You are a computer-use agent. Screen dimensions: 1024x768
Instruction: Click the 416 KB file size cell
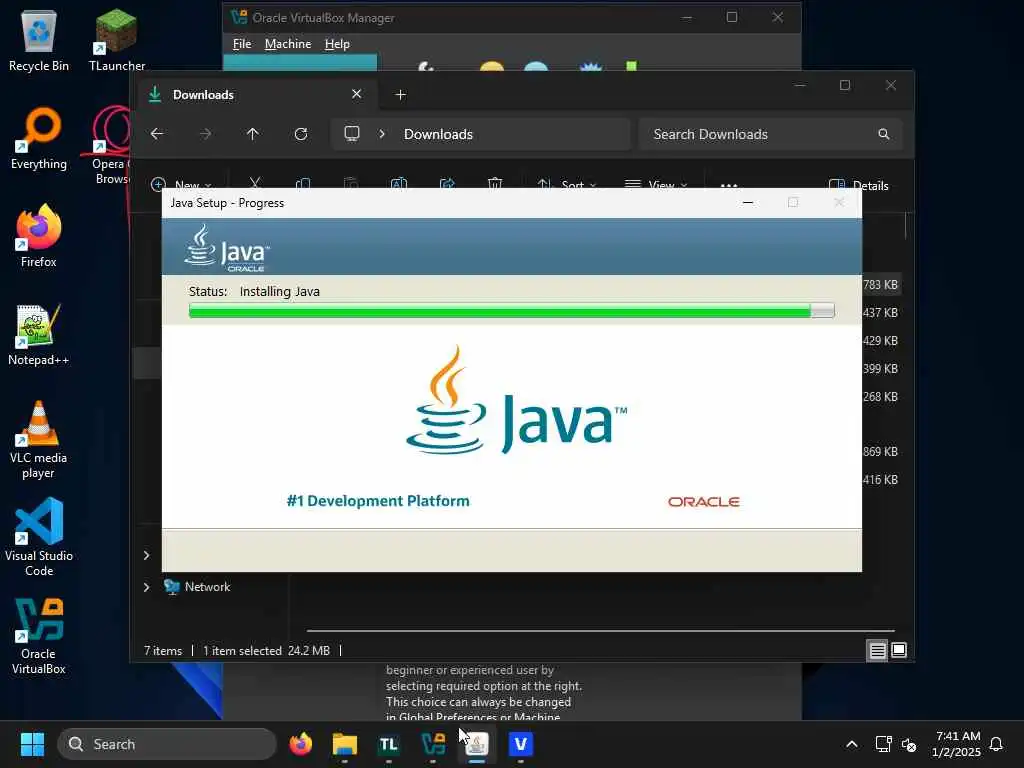pyautogui.click(x=880, y=480)
